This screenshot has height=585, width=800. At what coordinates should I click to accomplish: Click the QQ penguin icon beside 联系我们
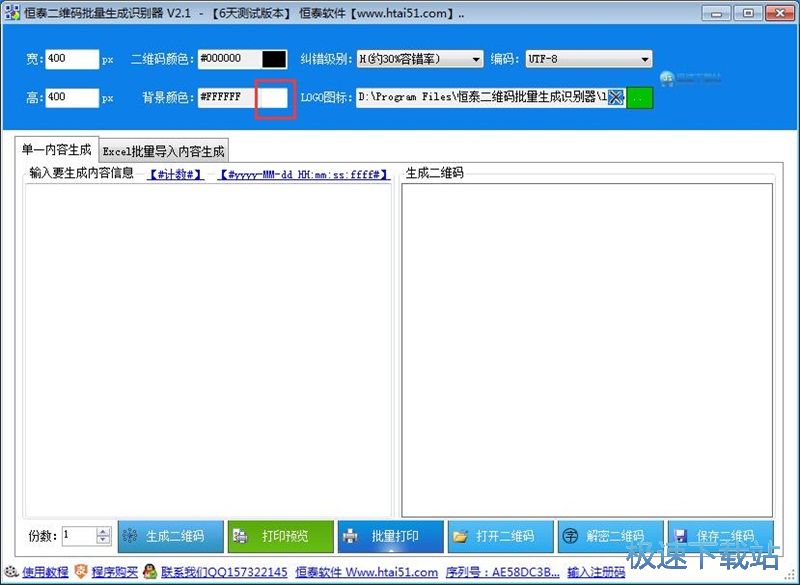(150, 572)
